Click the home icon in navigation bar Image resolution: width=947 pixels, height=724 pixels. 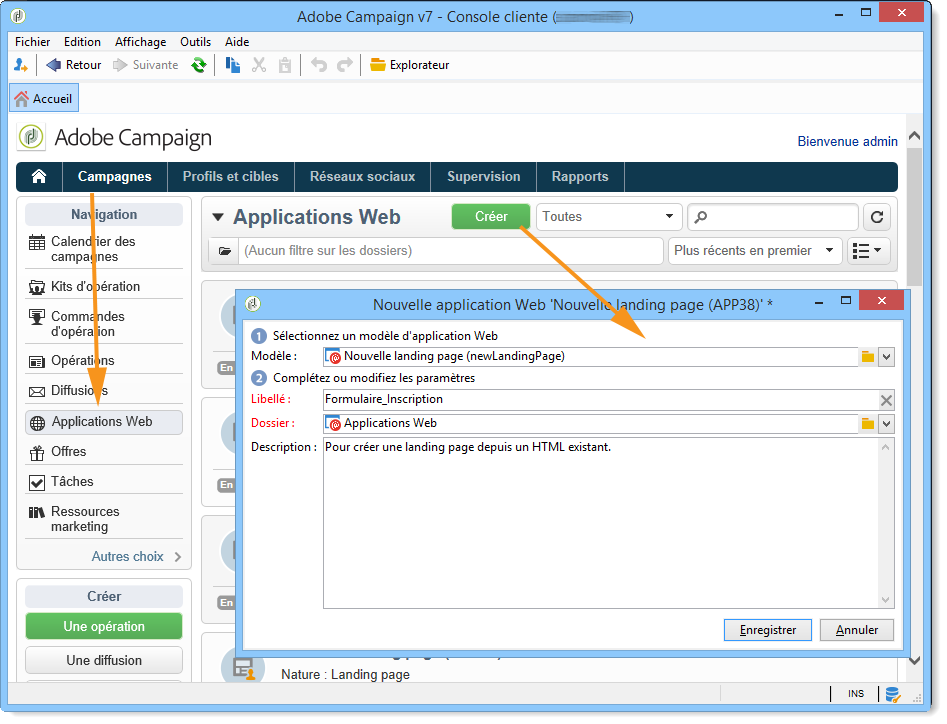click(x=39, y=176)
